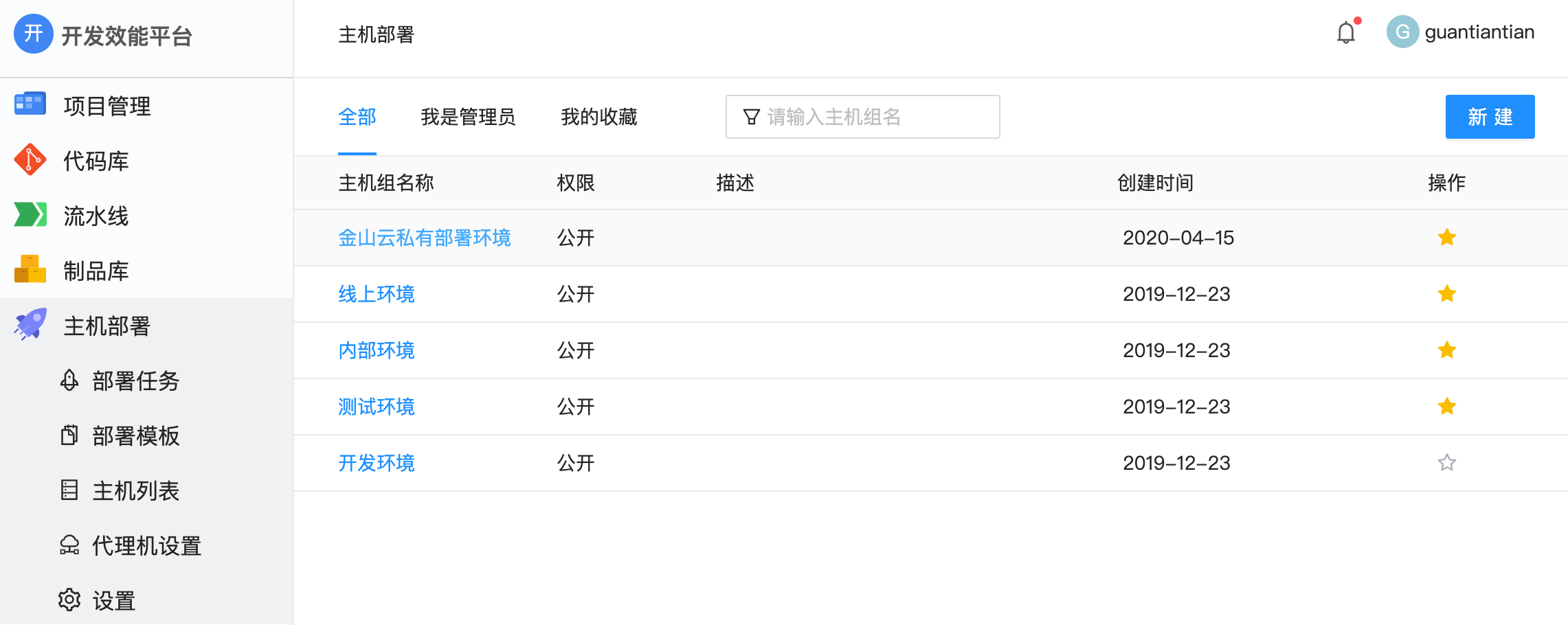1568x625 pixels.
Task: Click the 代理机设置 agent icon
Action: [x=69, y=545]
